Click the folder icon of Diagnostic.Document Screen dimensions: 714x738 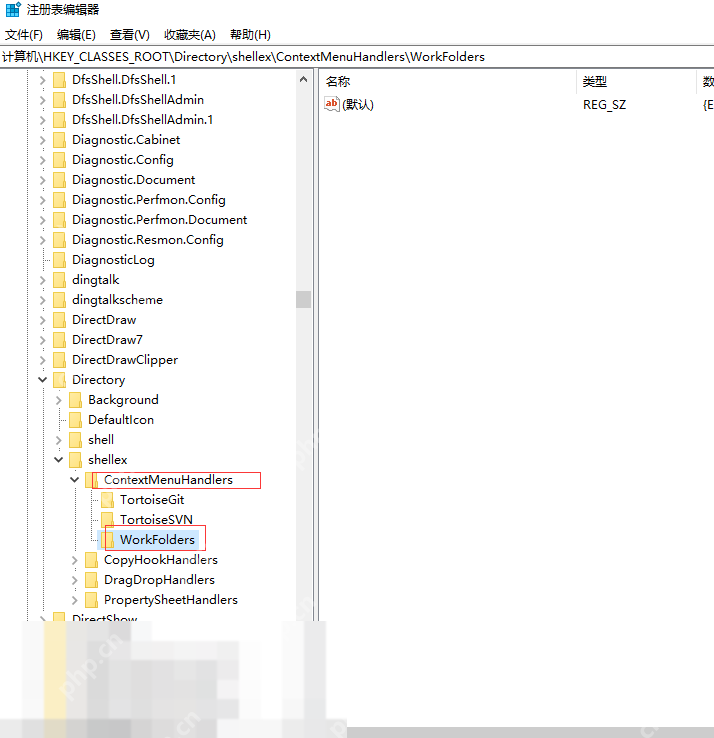[x=60, y=180]
